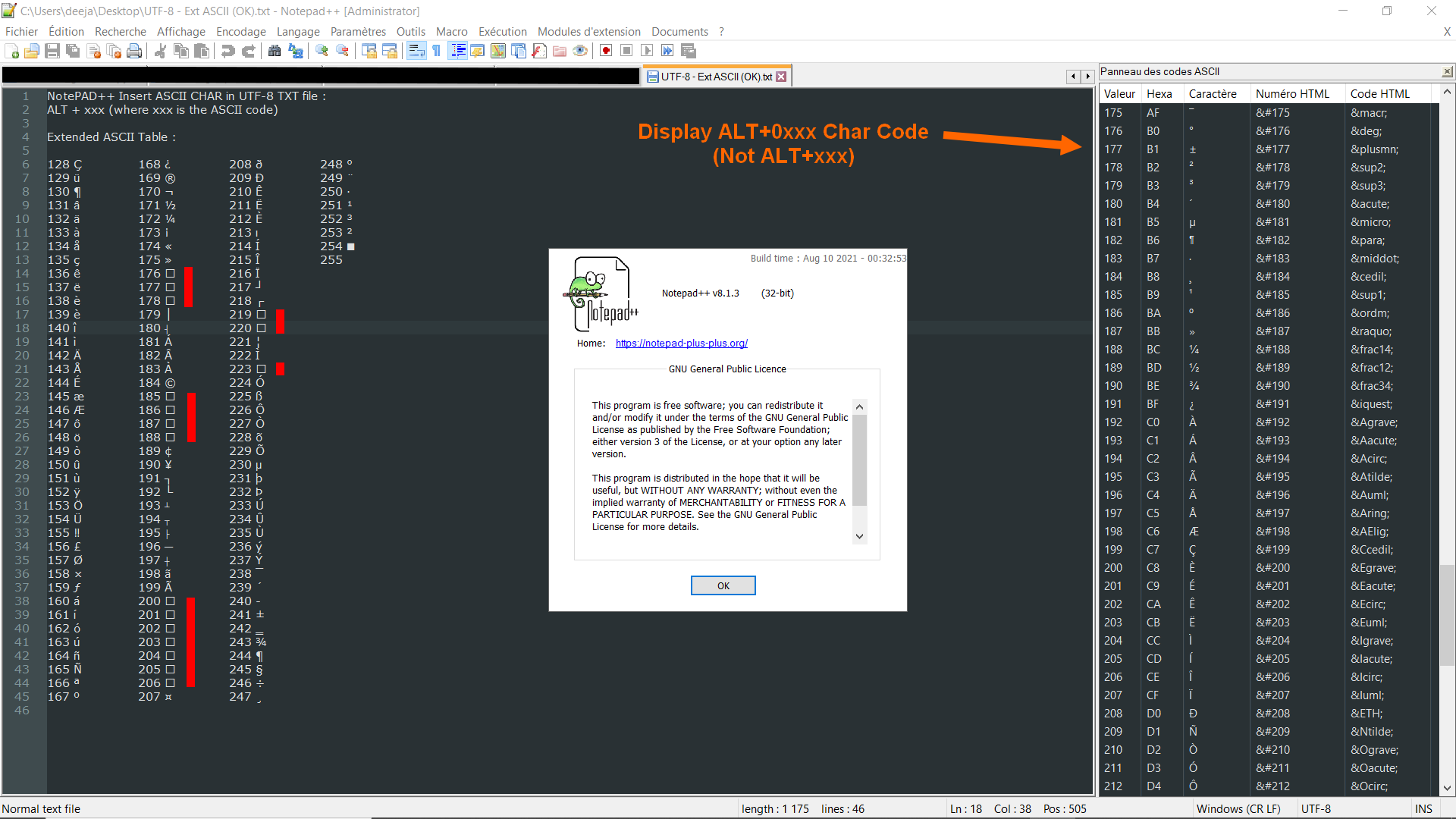The height and width of the screenshot is (819, 1456).
Task: Zoom in using the magnifier plus icon
Action: click(x=322, y=51)
